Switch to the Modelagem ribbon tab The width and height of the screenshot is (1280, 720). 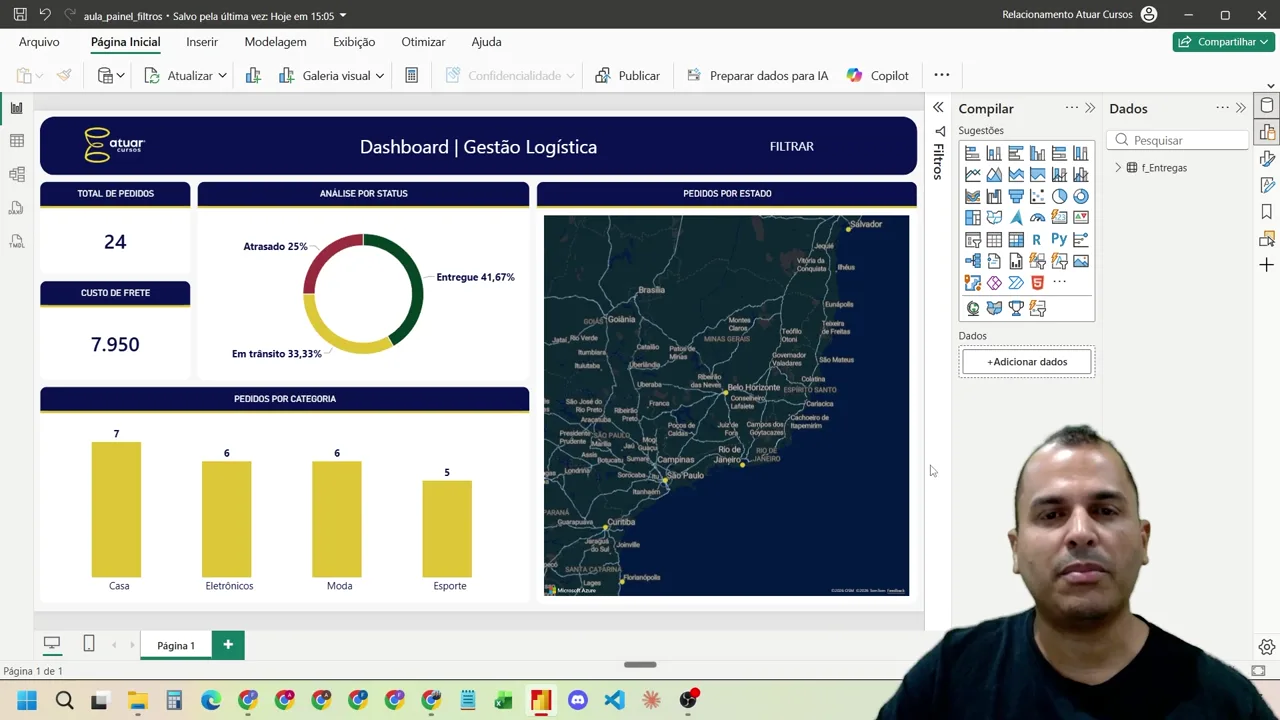275,42
